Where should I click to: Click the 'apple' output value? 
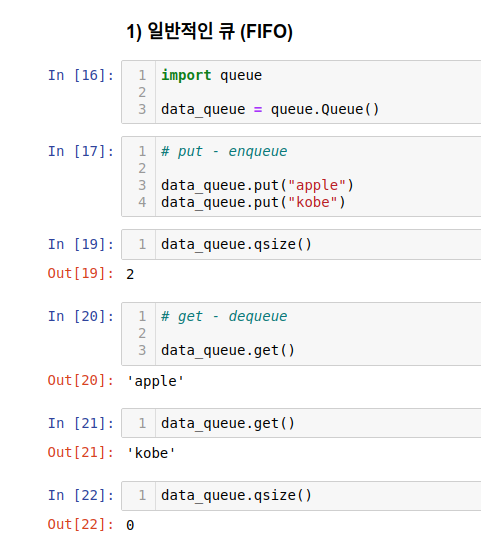coord(155,381)
